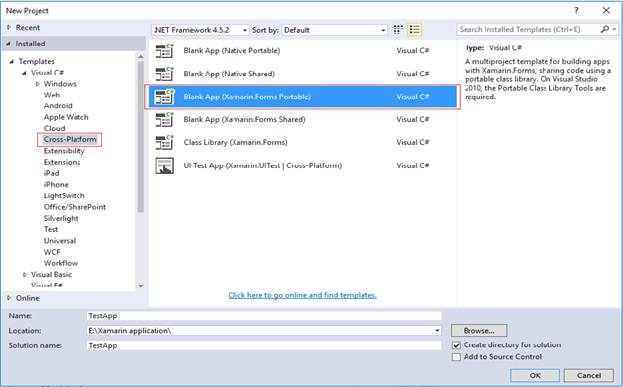This screenshot has width=623, height=387.
Task: Click the project Name input field
Action: [264, 316]
